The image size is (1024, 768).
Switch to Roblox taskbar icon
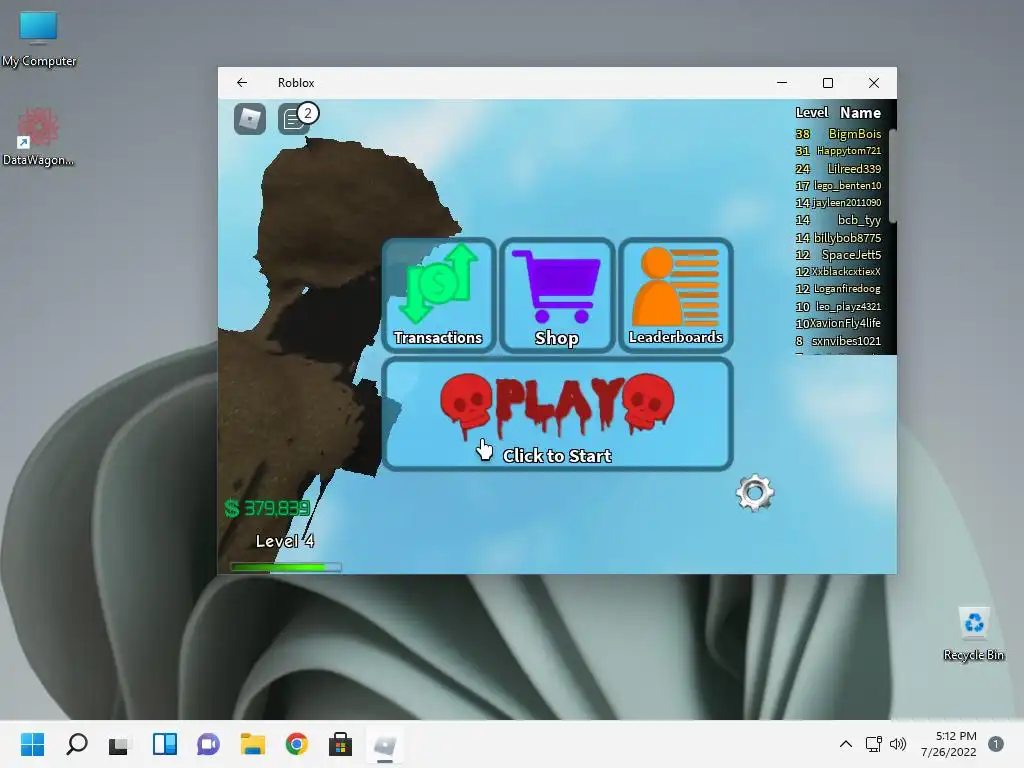click(385, 744)
